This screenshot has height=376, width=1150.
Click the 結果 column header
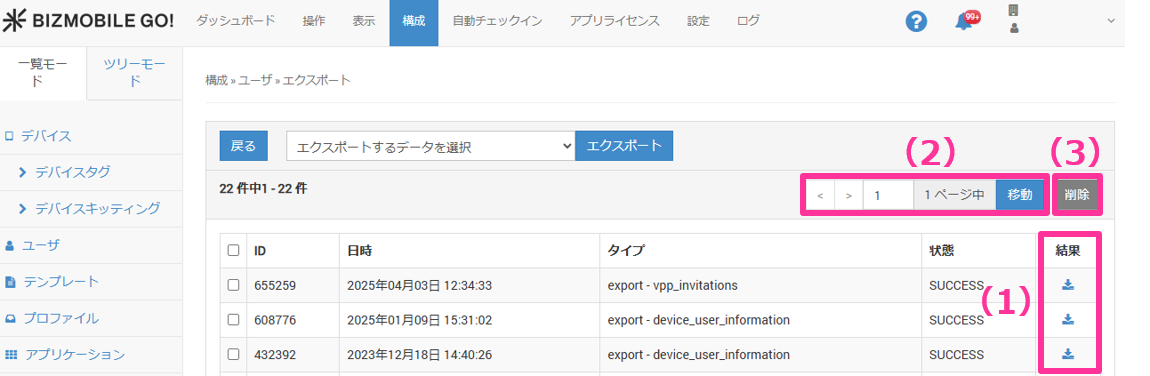[x=1068, y=251]
